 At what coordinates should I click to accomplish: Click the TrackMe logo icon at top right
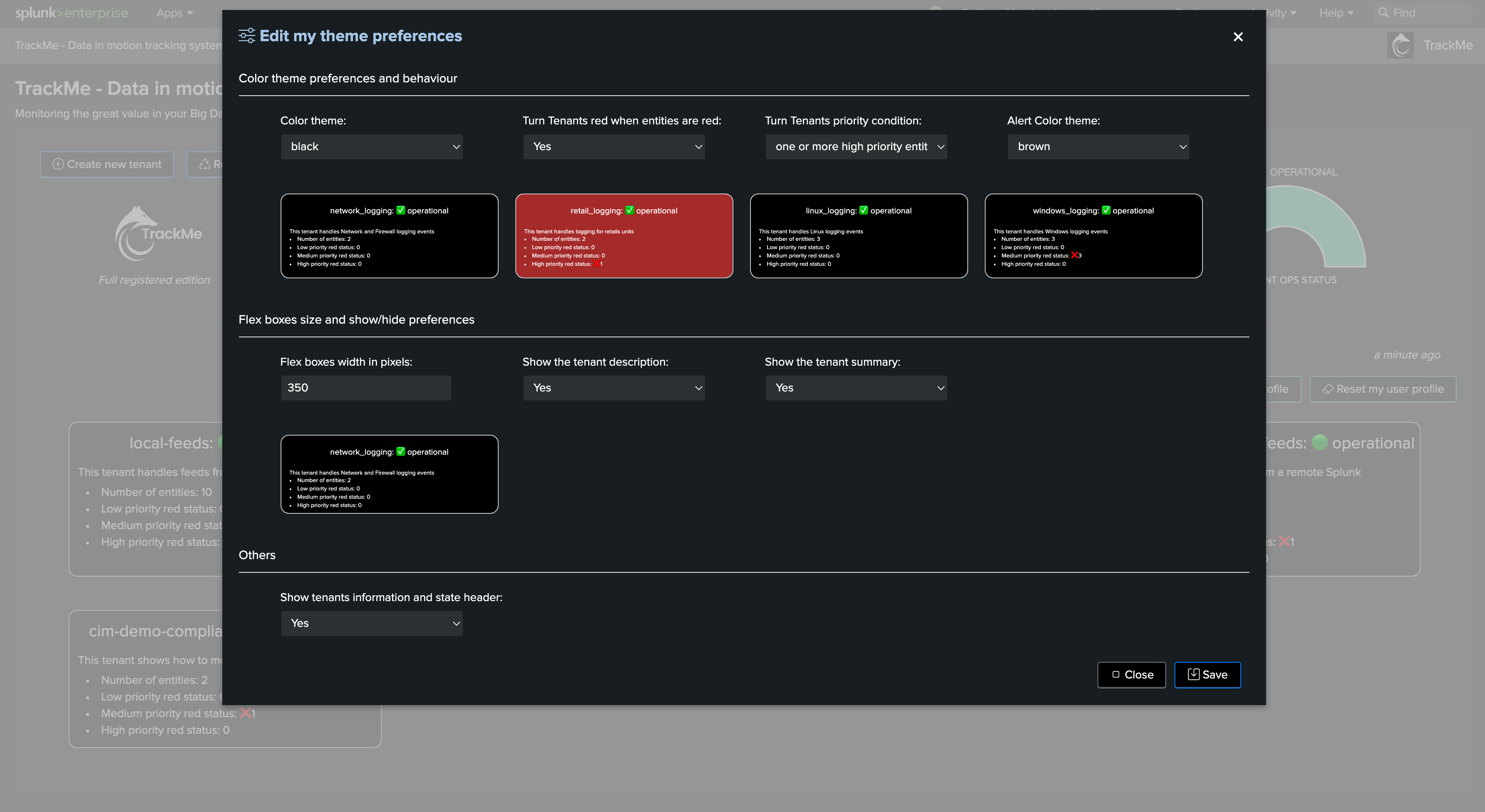(1400, 45)
